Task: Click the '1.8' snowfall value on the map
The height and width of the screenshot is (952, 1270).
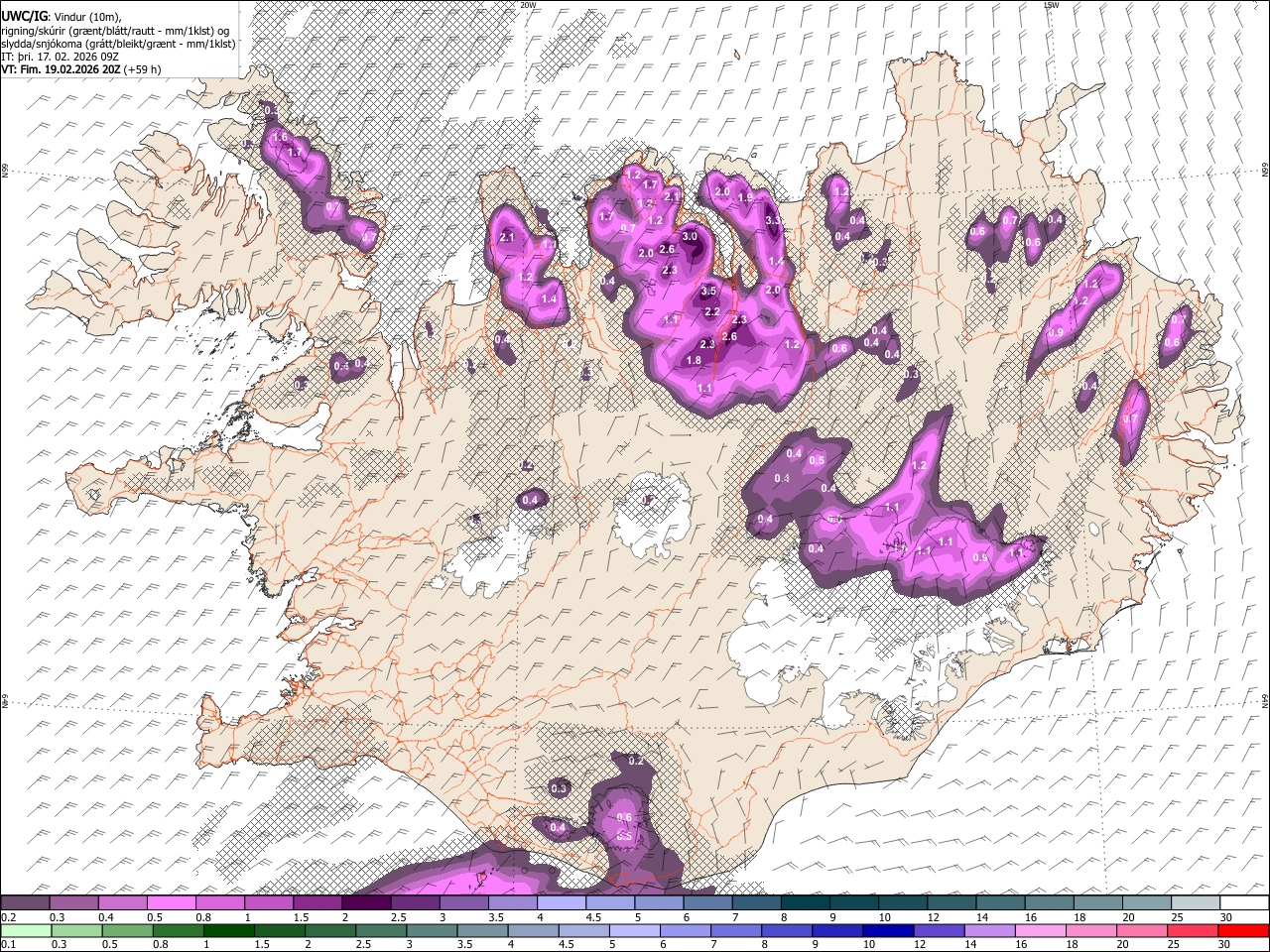Action: [x=695, y=360]
